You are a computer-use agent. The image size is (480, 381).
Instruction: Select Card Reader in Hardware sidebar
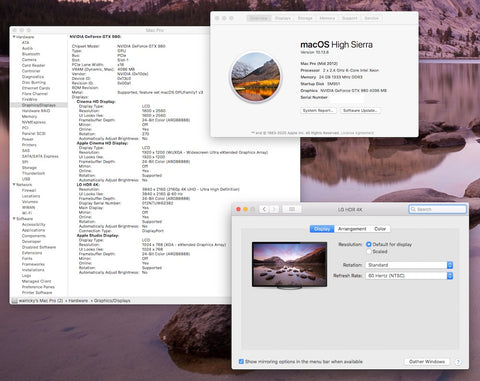[x=33, y=65]
